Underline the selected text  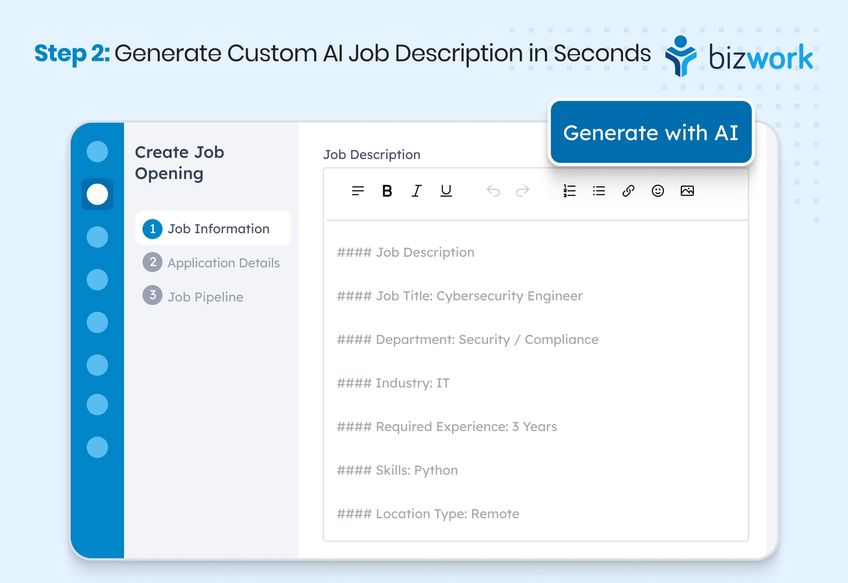pos(445,191)
